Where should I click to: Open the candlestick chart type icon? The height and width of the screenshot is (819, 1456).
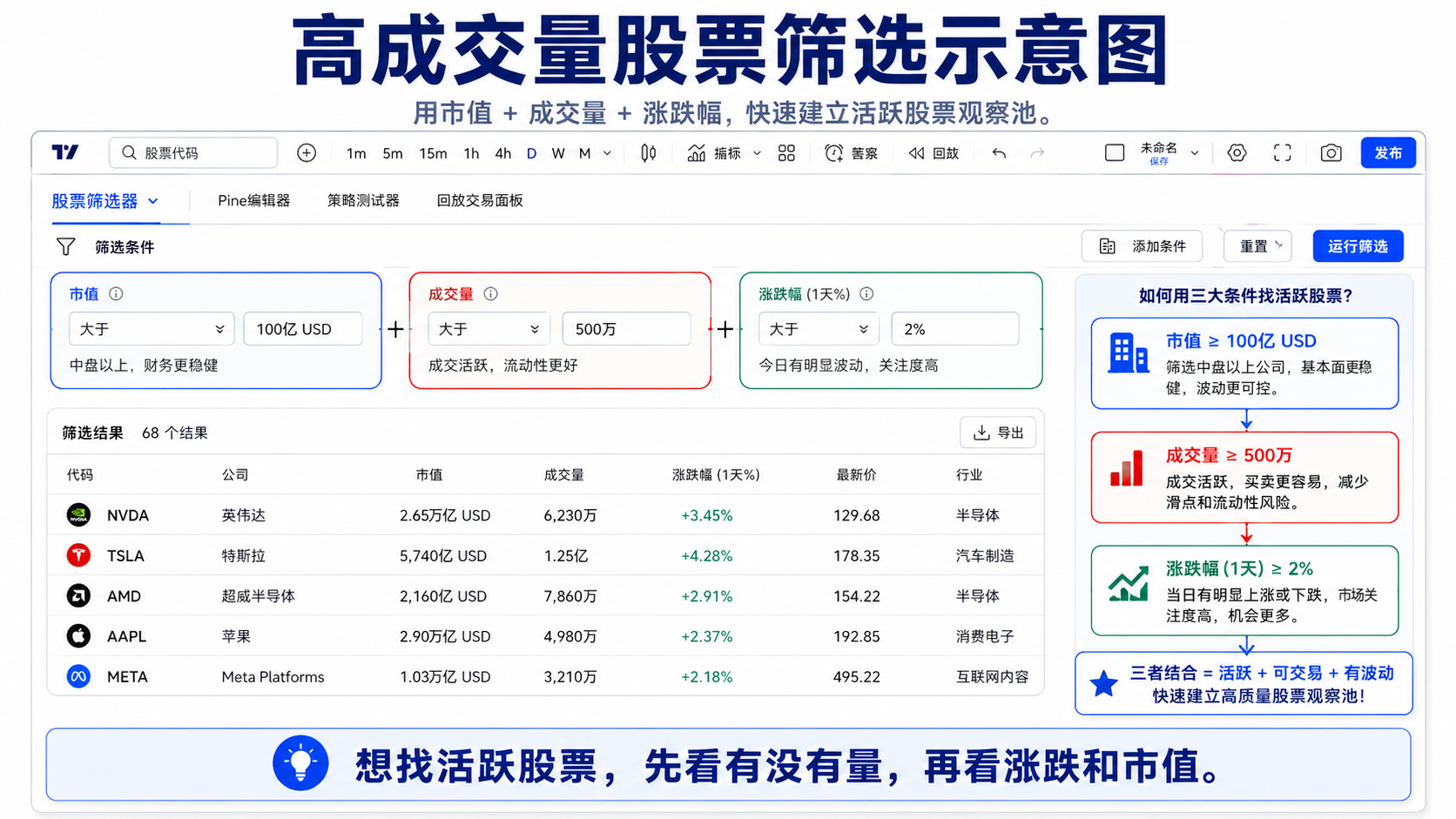point(649,153)
